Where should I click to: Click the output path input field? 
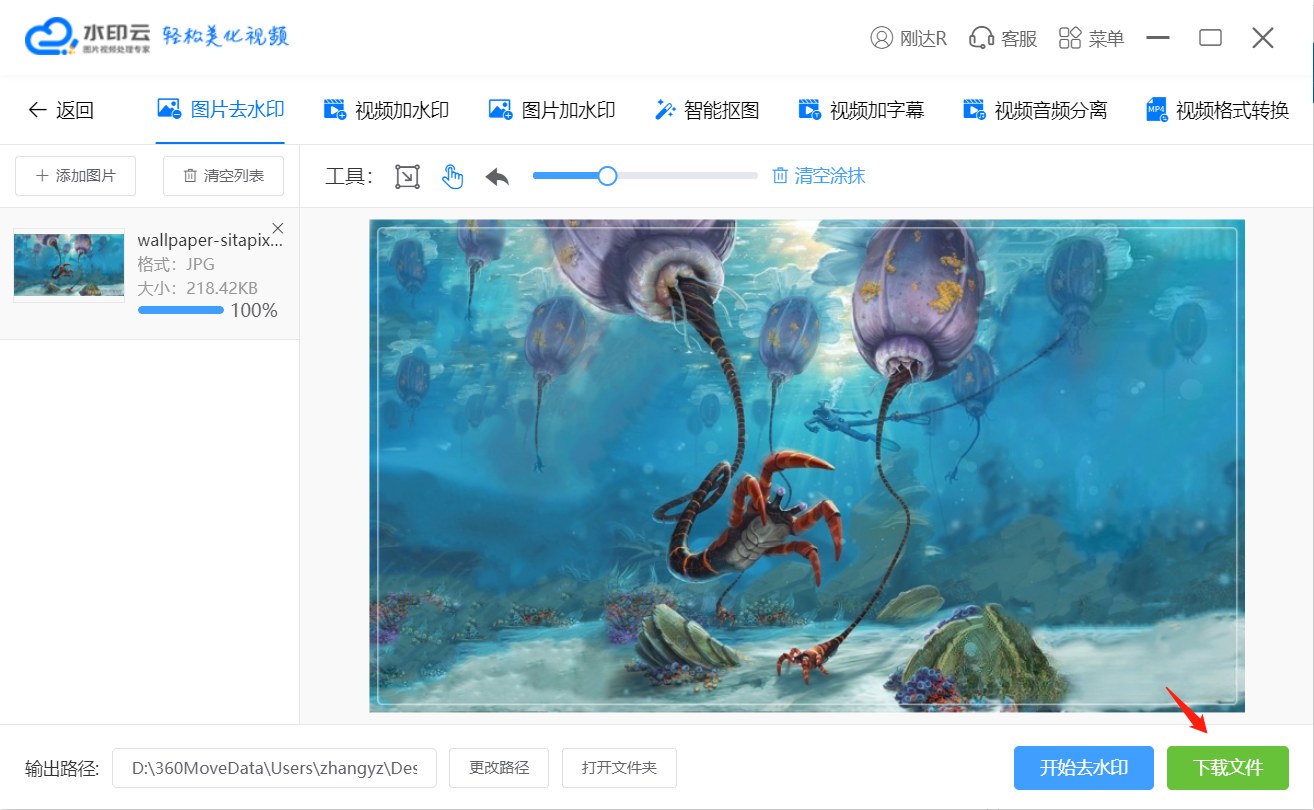pos(274,768)
